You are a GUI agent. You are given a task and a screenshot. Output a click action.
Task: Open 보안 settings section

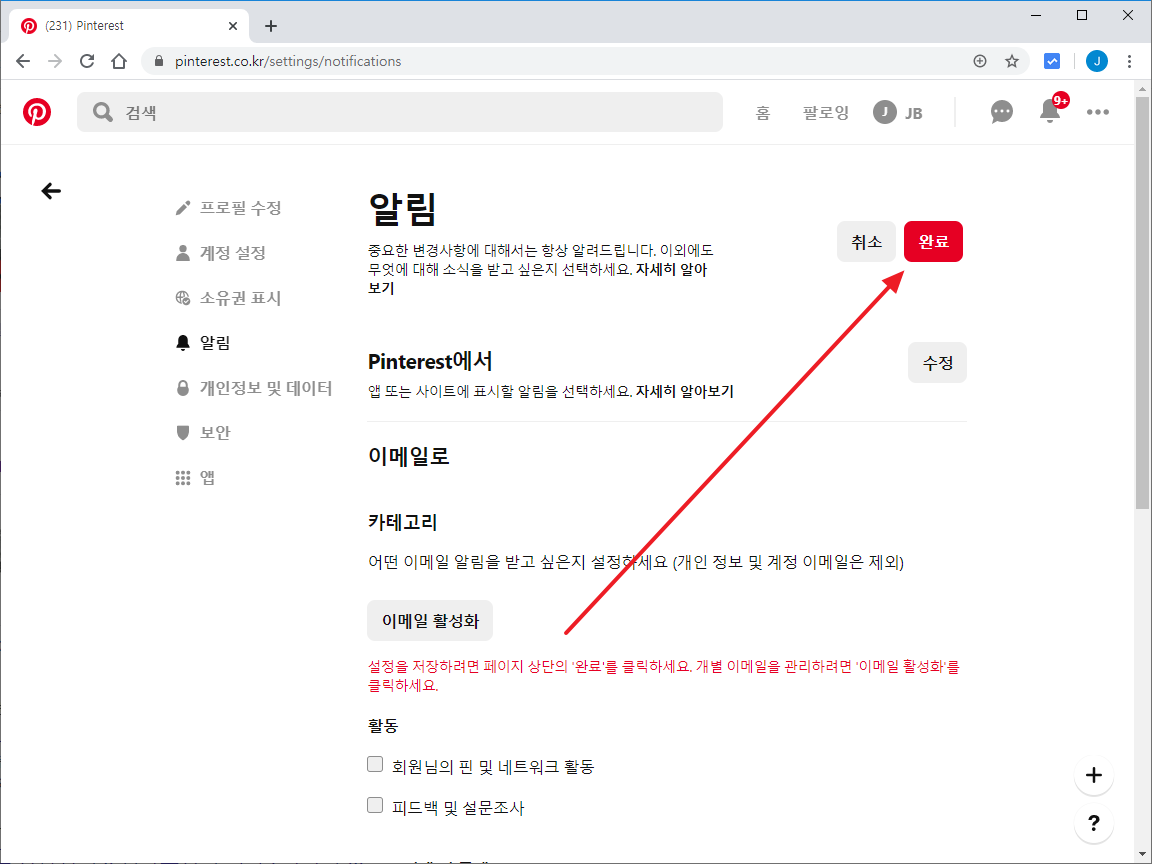[x=203, y=433]
